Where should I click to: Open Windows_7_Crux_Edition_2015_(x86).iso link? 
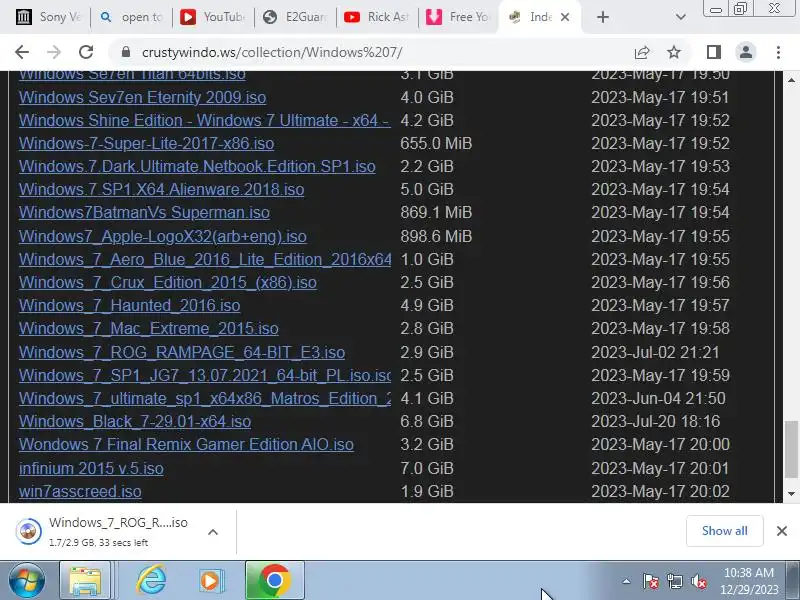(168, 282)
